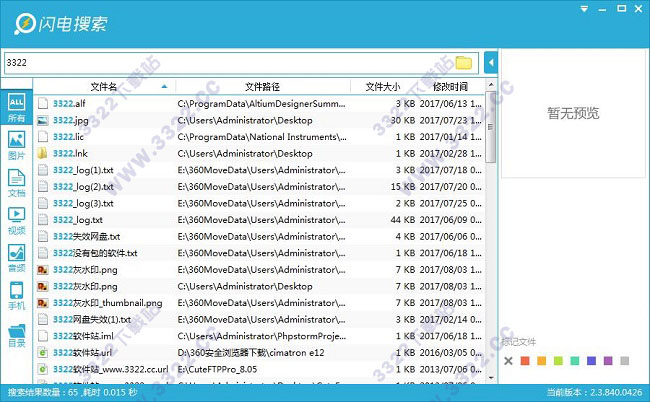Open the 手机 phone category
Image resolution: width=650 pixels, height=402 pixels.
point(16,295)
